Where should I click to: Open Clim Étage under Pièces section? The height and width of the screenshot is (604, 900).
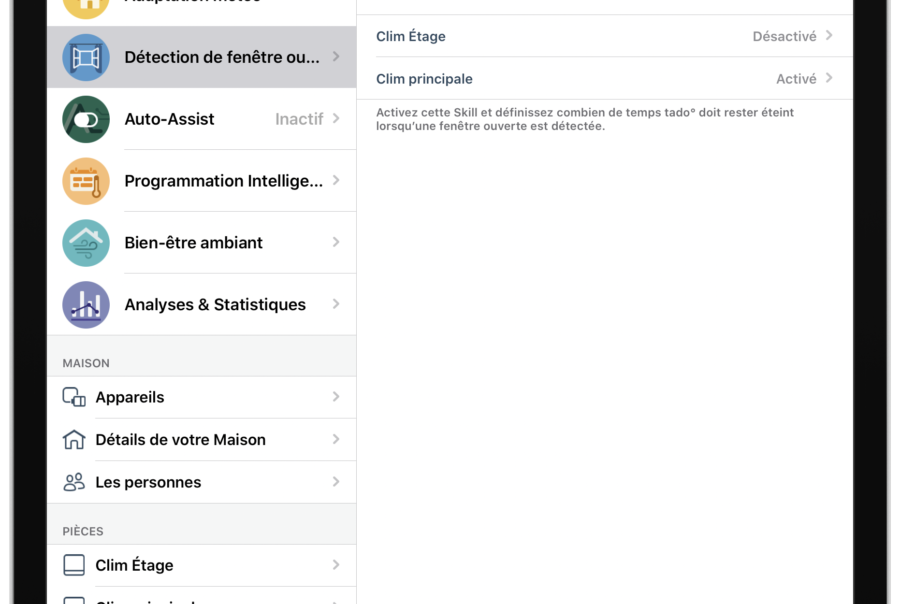click(202, 566)
